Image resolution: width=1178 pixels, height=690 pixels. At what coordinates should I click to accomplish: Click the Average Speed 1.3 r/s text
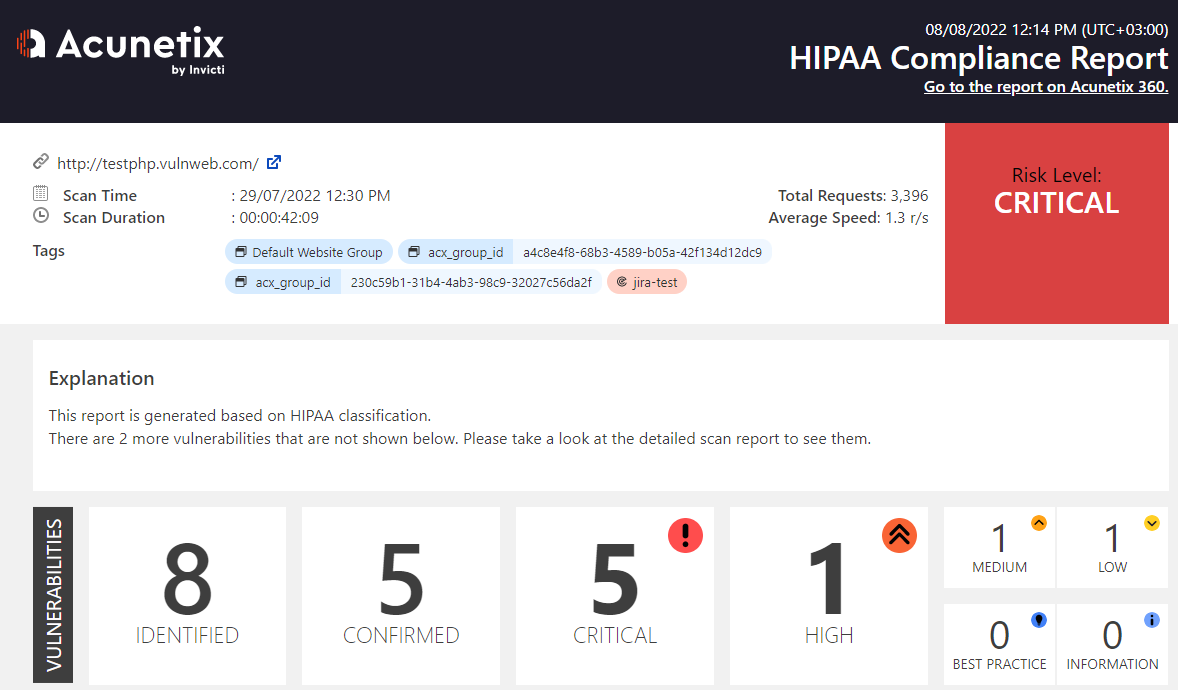pos(848,217)
